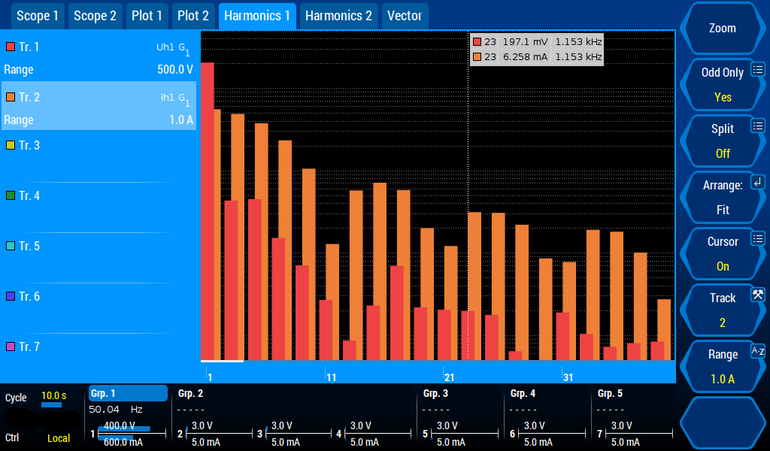Image resolution: width=770 pixels, height=451 pixels.
Task: Click the Cycle 10.0 s value
Action: point(54,396)
